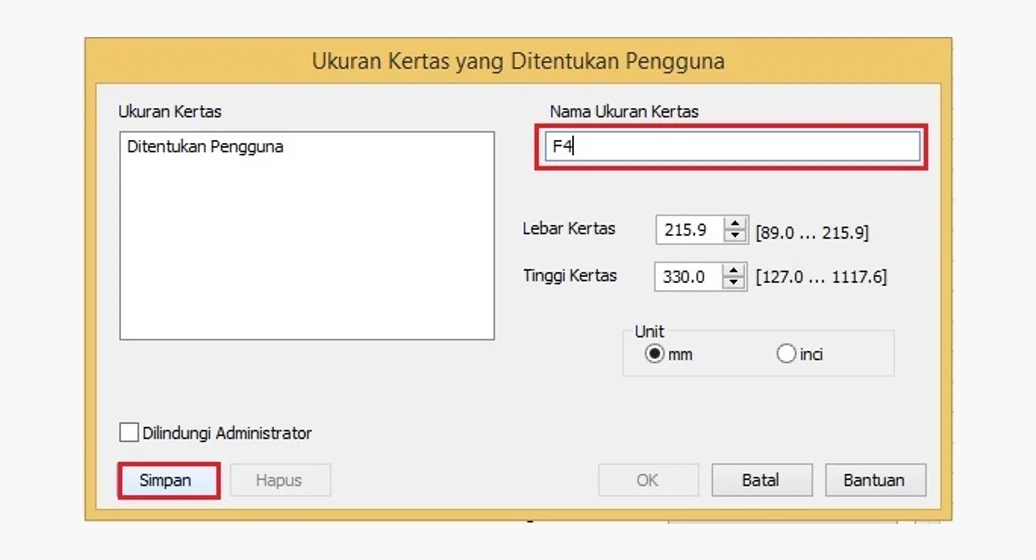Focus the Nama Ukuran Kertas field
Image resolution: width=1036 pixels, height=560 pixels.
(732, 147)
